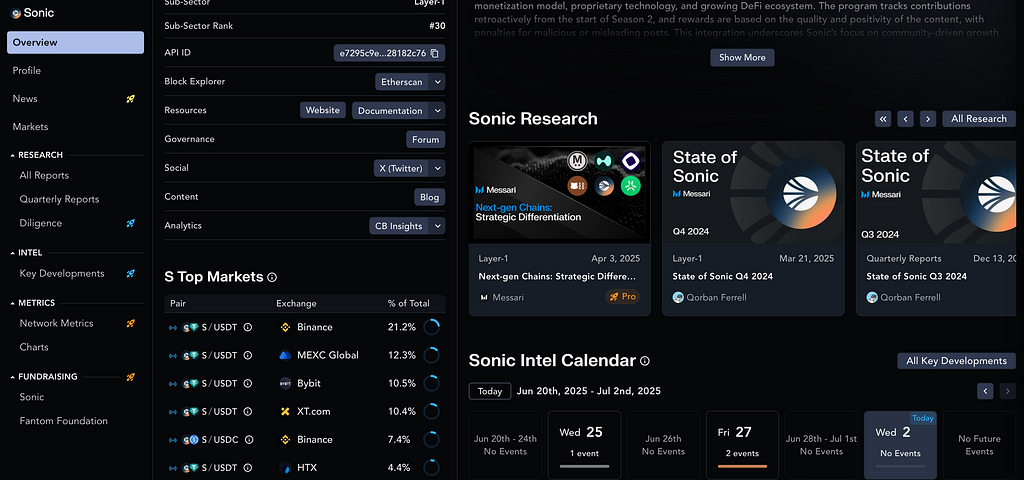Open the All Research button
This screenshot has height=480, width=1024.
(x=979, y=119)
